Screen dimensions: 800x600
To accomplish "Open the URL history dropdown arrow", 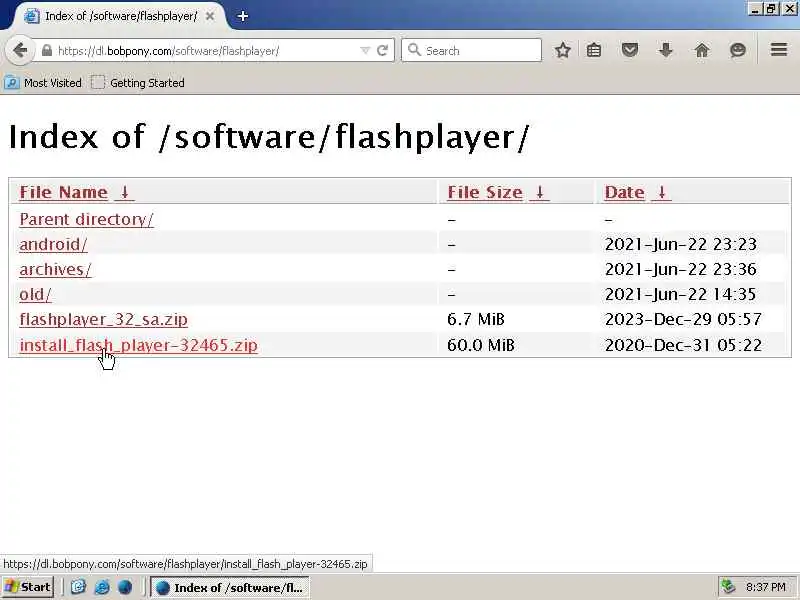I will click(365, 51).
